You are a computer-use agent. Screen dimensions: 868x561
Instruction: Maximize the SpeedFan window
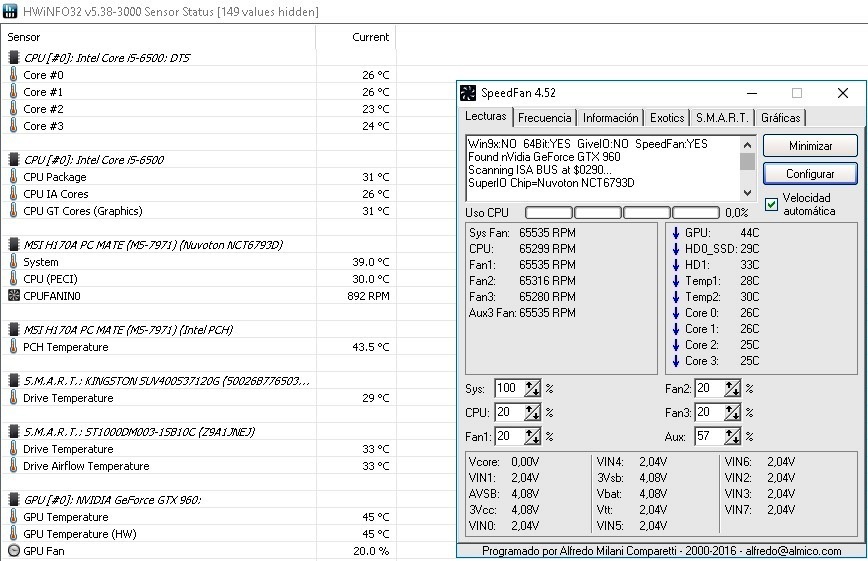(x=797, y=93)
